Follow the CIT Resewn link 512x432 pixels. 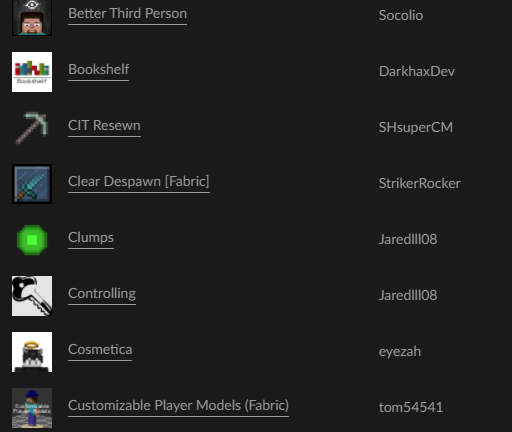pyautogui.click(x=104, y=126)
